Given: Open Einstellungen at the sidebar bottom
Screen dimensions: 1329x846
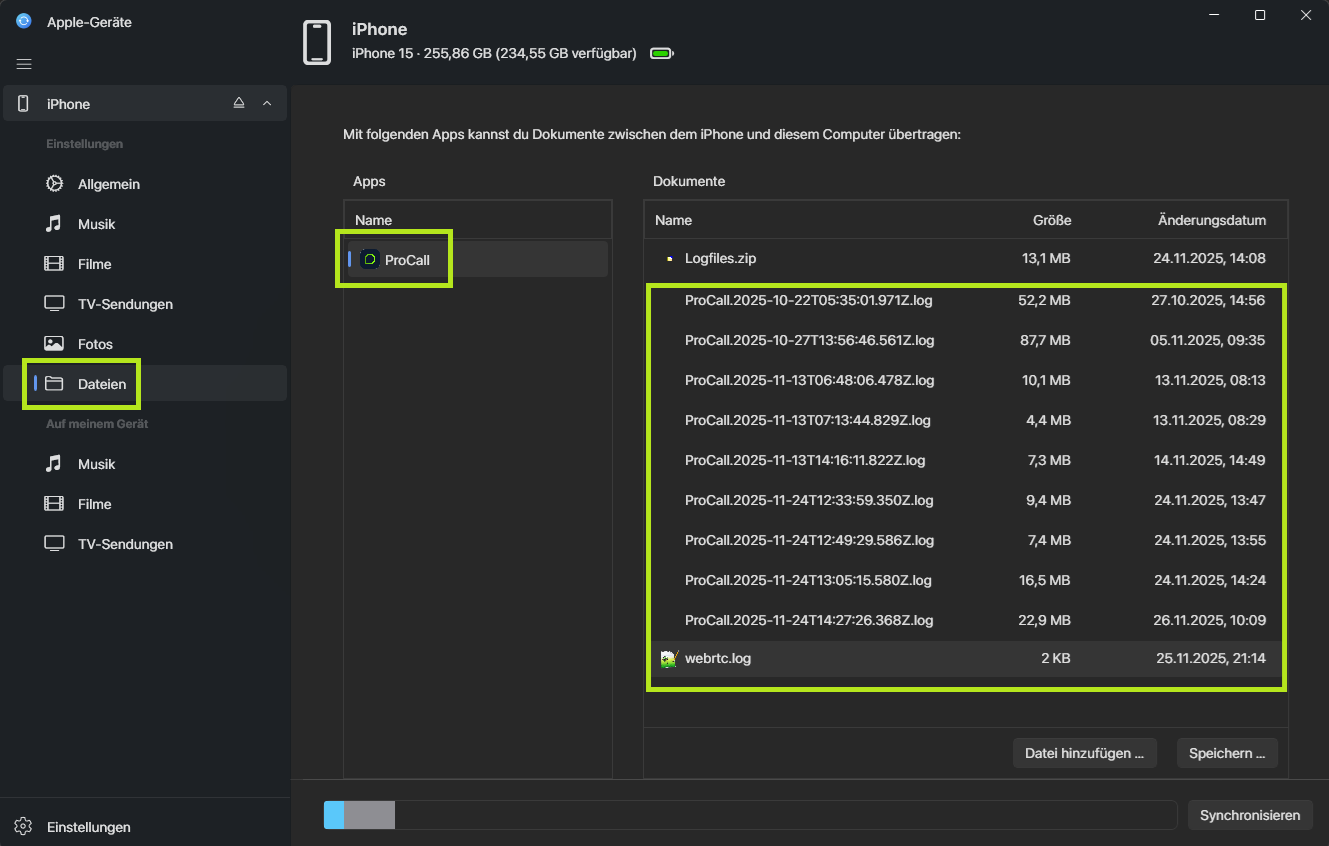Looking at the screenshot, I should (88, 827).
